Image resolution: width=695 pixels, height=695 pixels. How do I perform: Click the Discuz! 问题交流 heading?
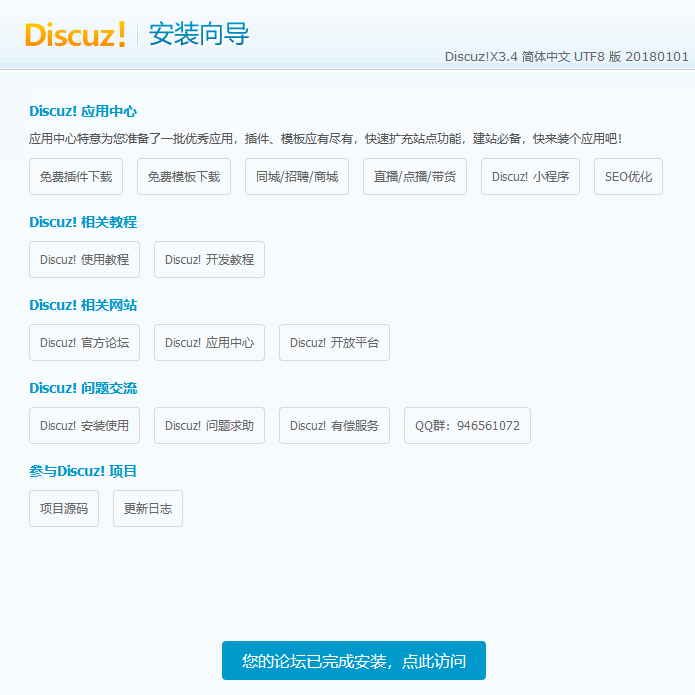pyautogui.click(x=83, y=388)
